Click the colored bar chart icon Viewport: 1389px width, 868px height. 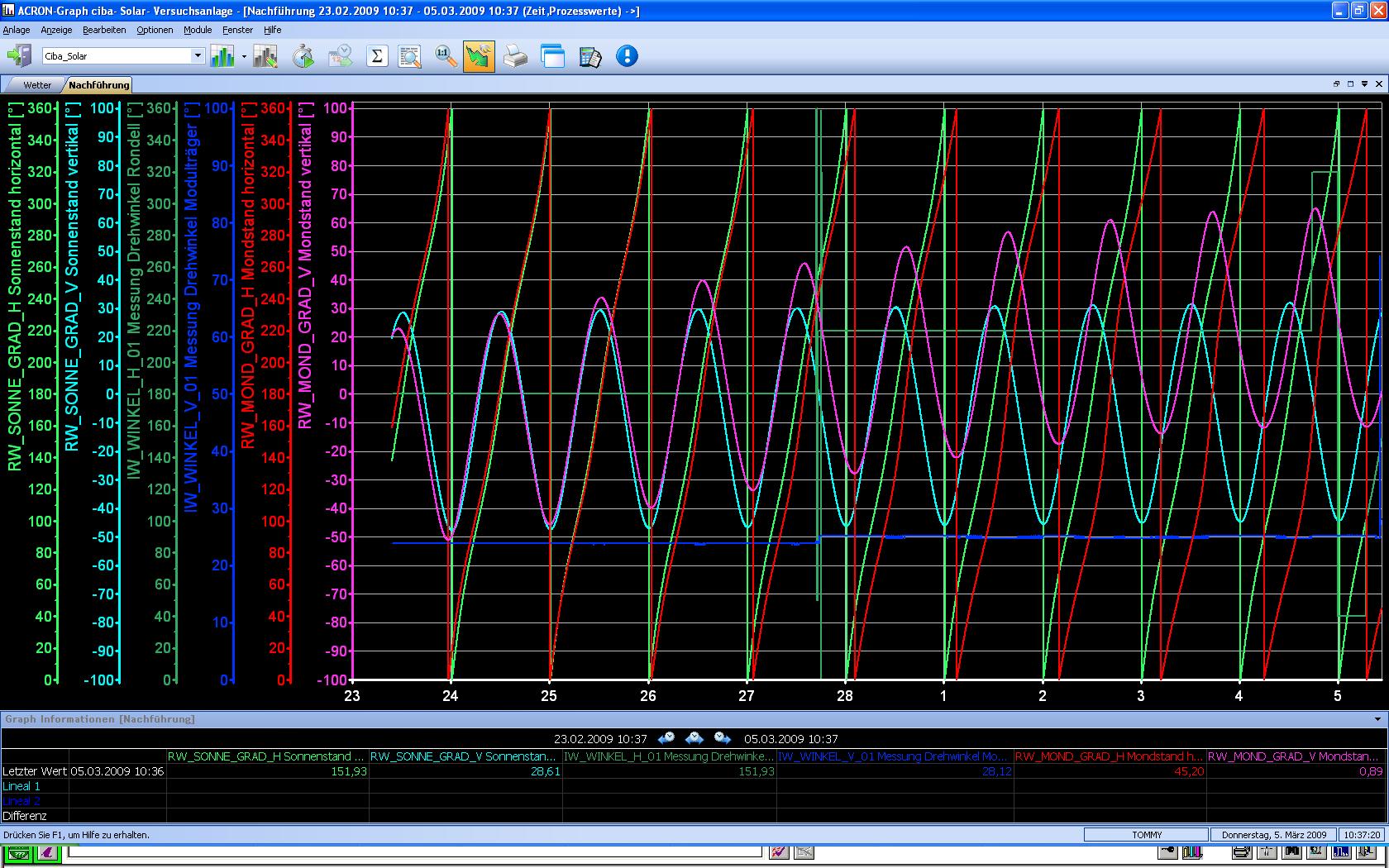coord(222,56)
